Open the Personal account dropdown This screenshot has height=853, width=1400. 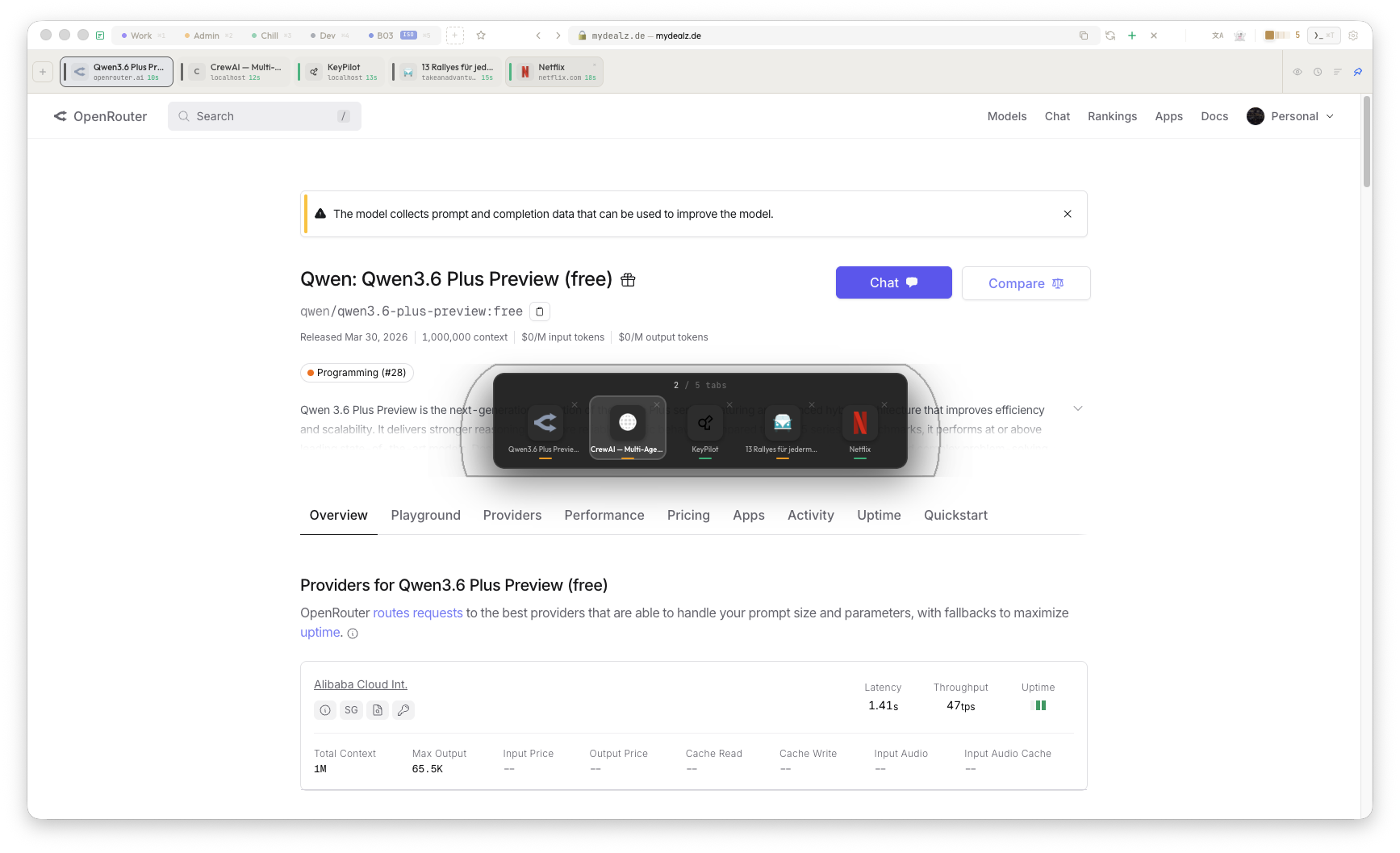point(1289,116)
